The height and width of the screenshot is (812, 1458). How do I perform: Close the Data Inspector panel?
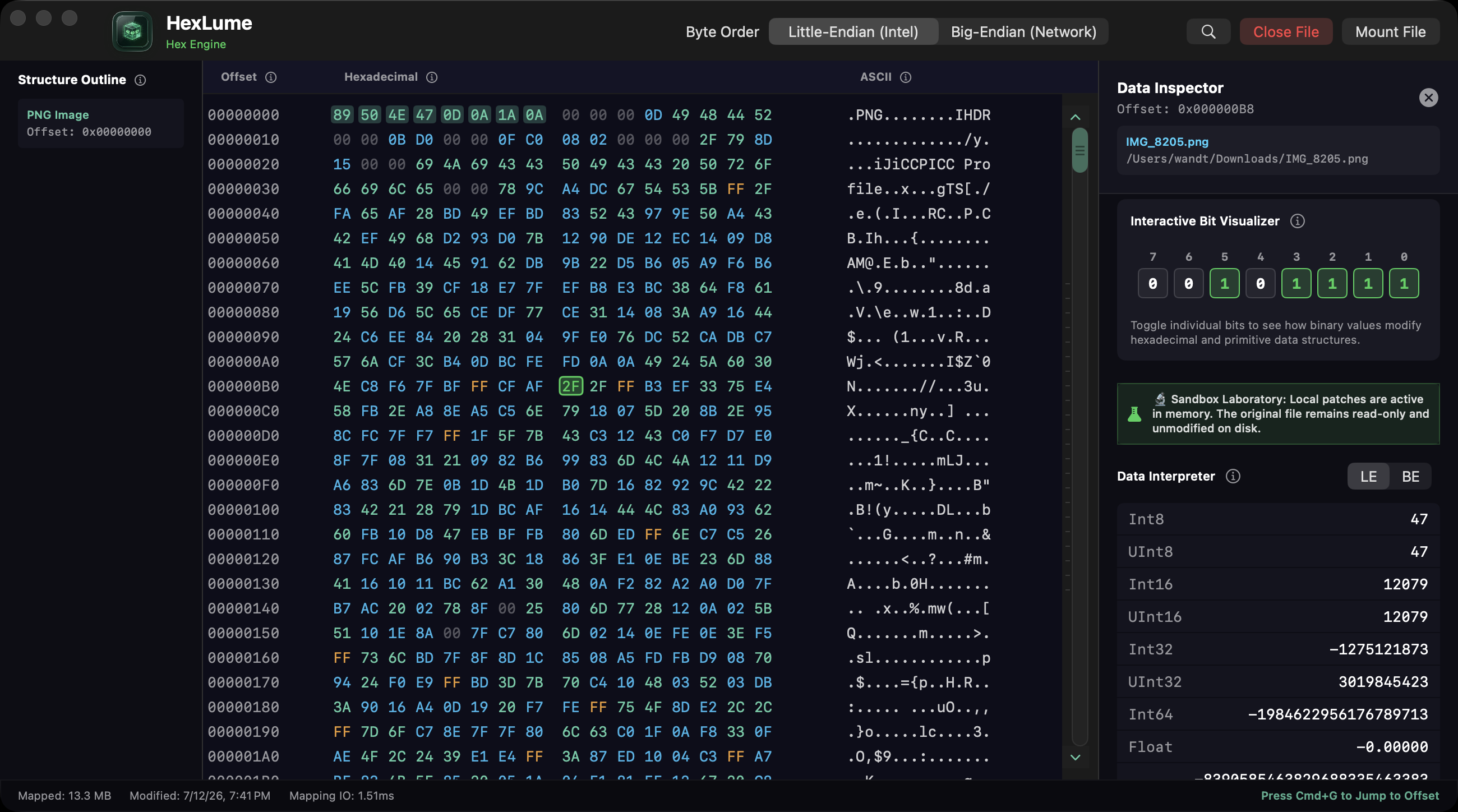(1429, 98)
